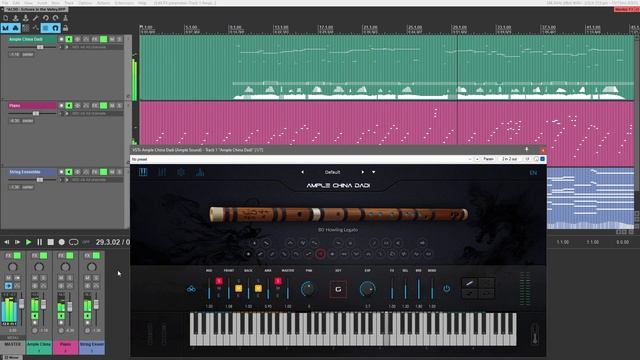Go to project start transport button
This screenshot has width=640, height=360.
tap(7, 242)
